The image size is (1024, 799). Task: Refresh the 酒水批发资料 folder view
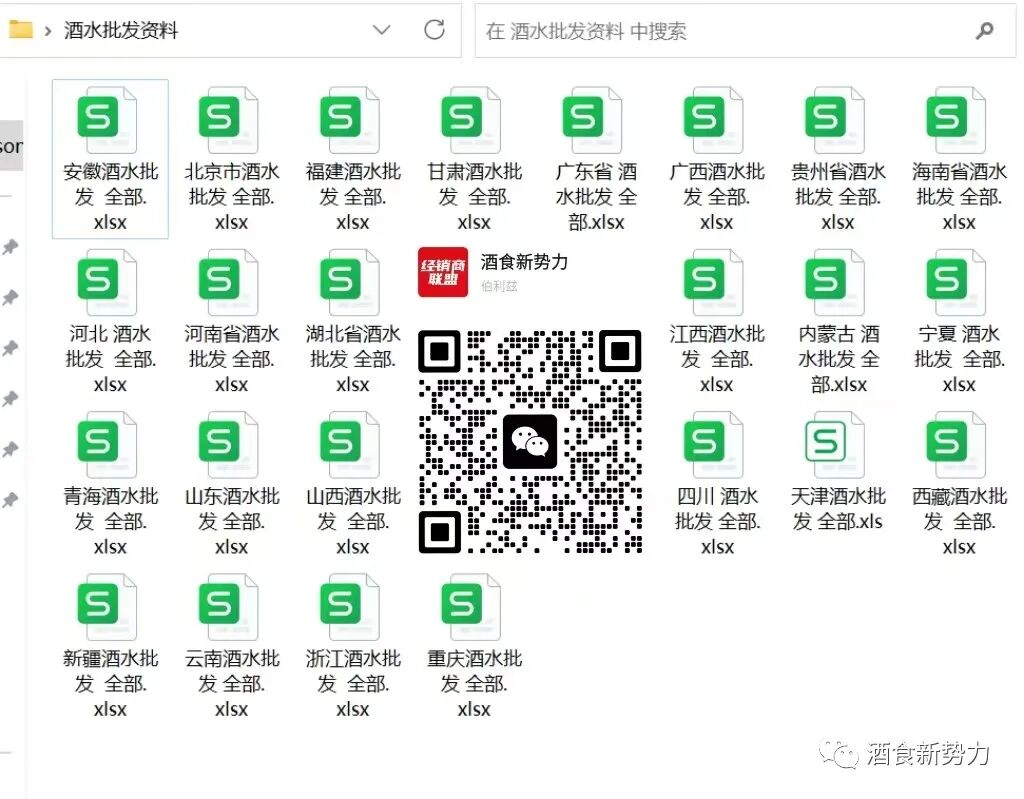[434, 30]
